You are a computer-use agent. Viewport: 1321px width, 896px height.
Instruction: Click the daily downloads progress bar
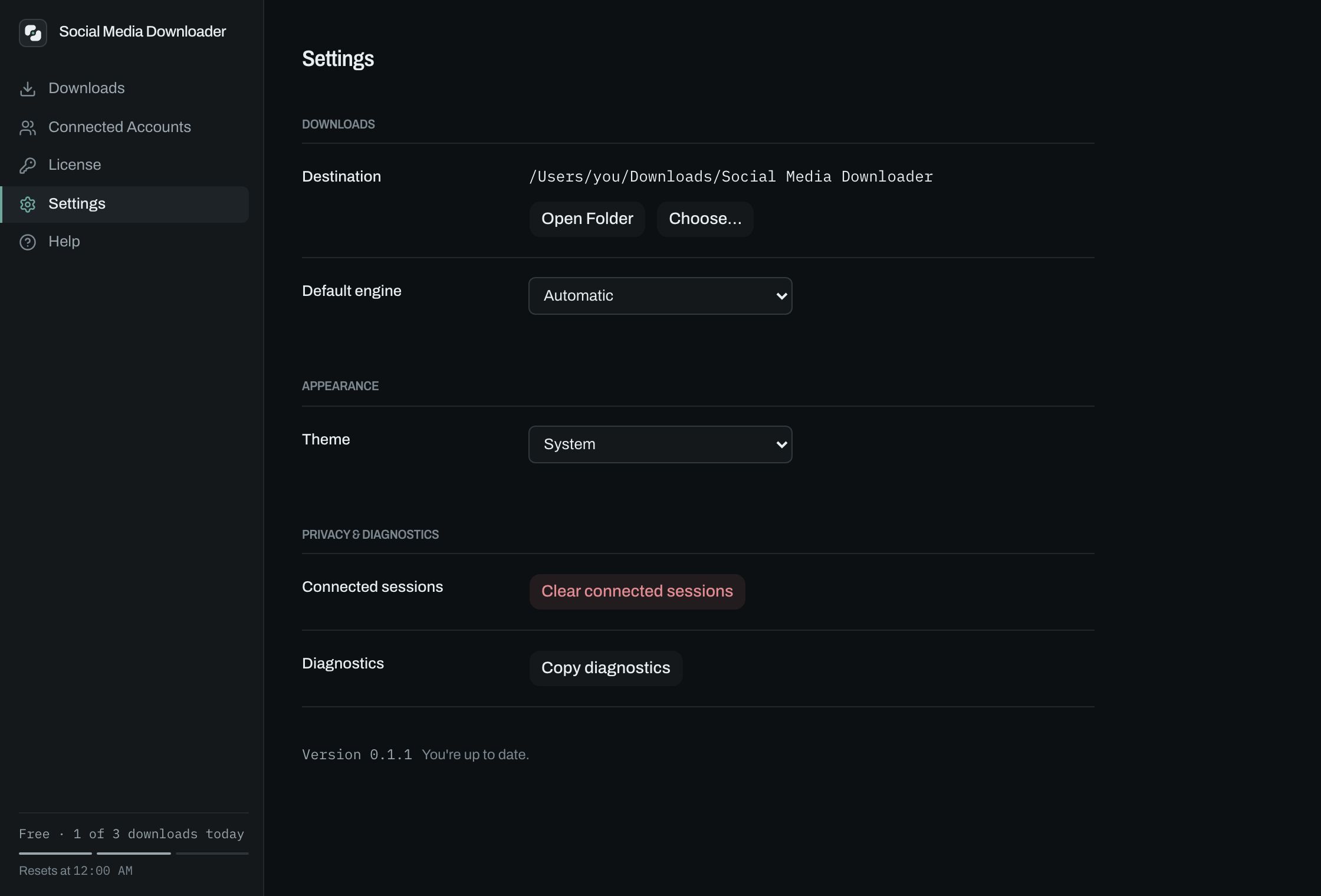tap(134, 853)
